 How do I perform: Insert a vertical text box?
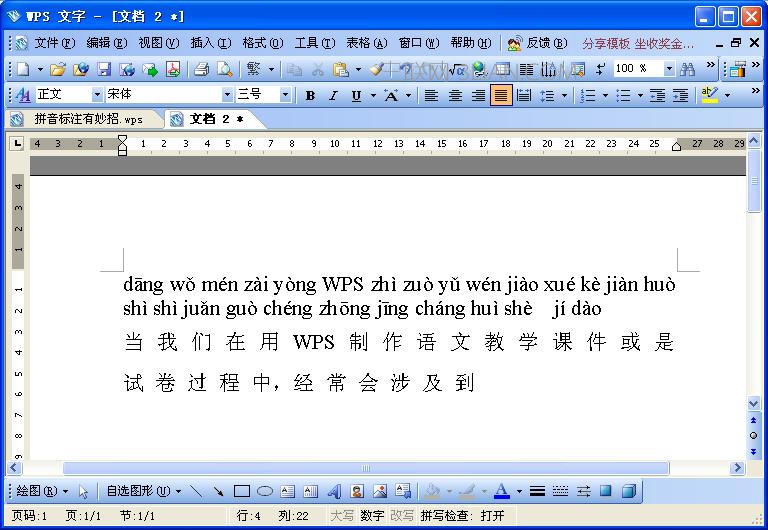tap(311, 490)
